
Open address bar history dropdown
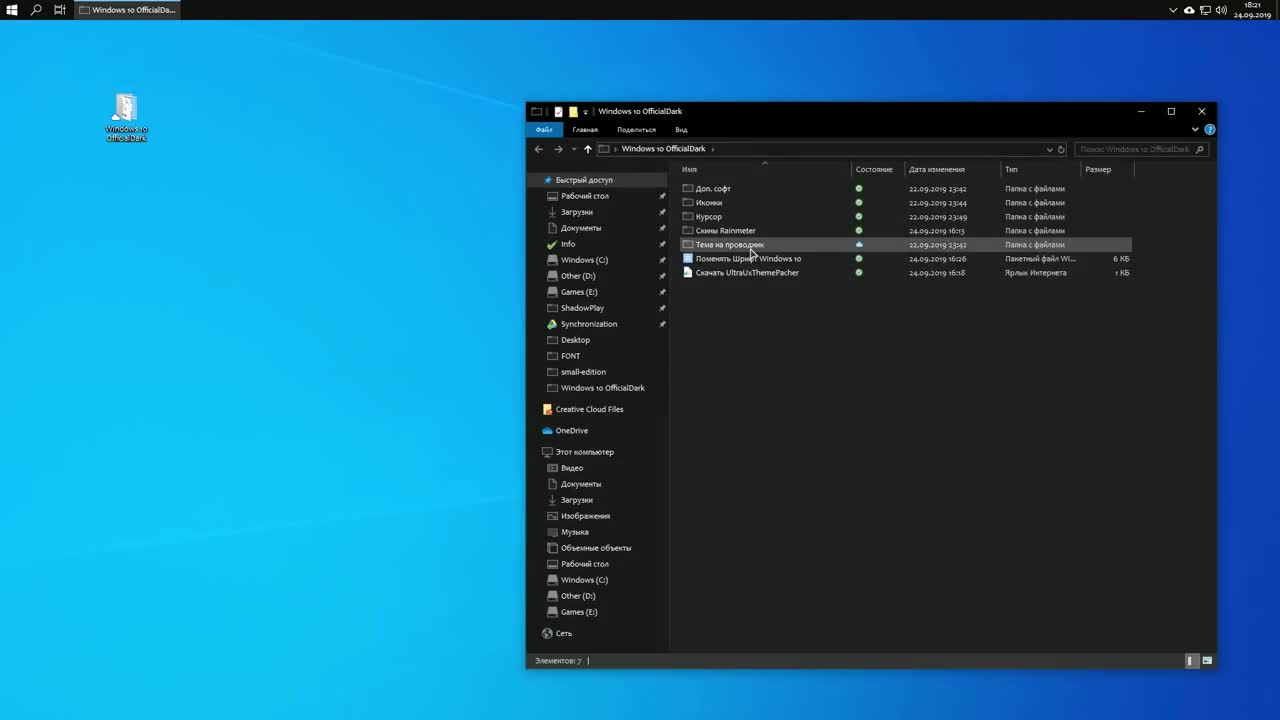tap(1049, 149)
